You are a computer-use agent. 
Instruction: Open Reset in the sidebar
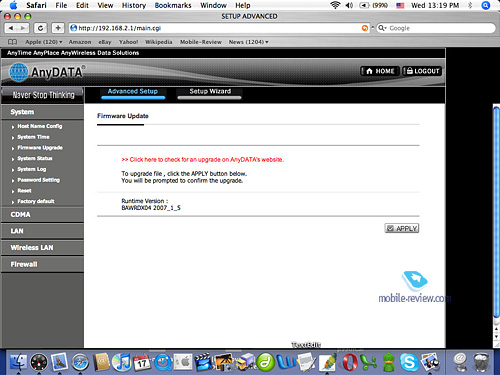point(24,191)
